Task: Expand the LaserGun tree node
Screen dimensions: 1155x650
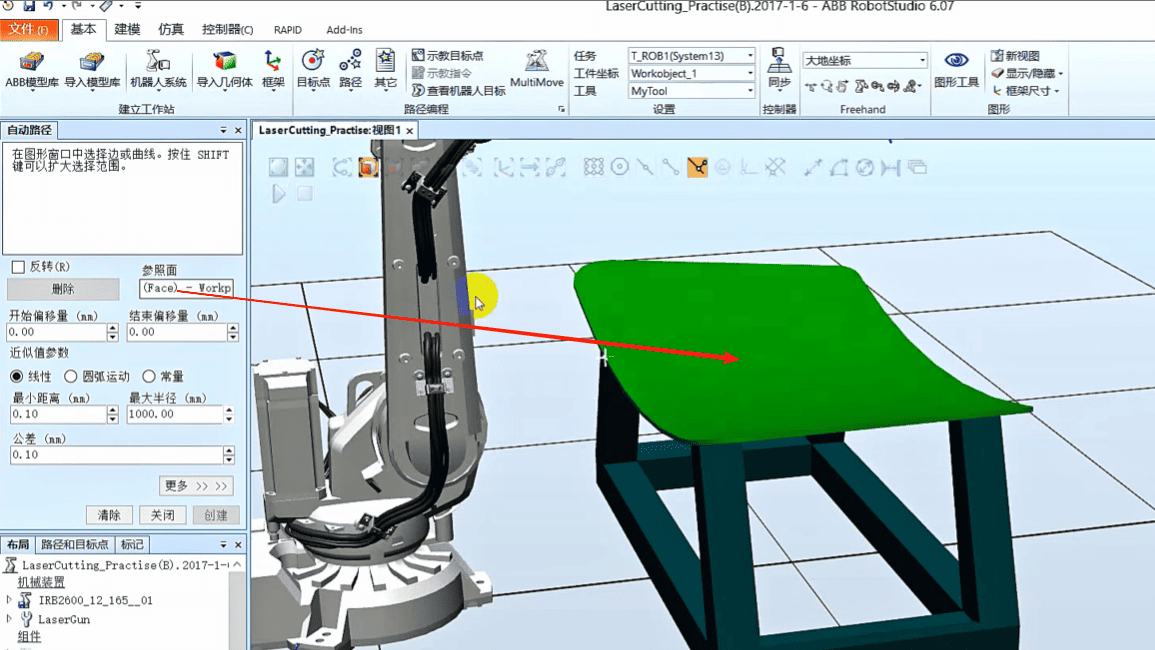Action: 9,619
